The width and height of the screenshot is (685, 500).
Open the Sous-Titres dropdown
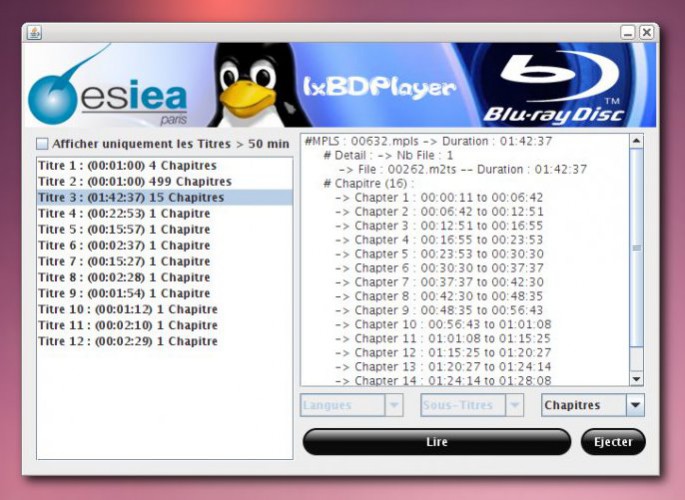472,405
